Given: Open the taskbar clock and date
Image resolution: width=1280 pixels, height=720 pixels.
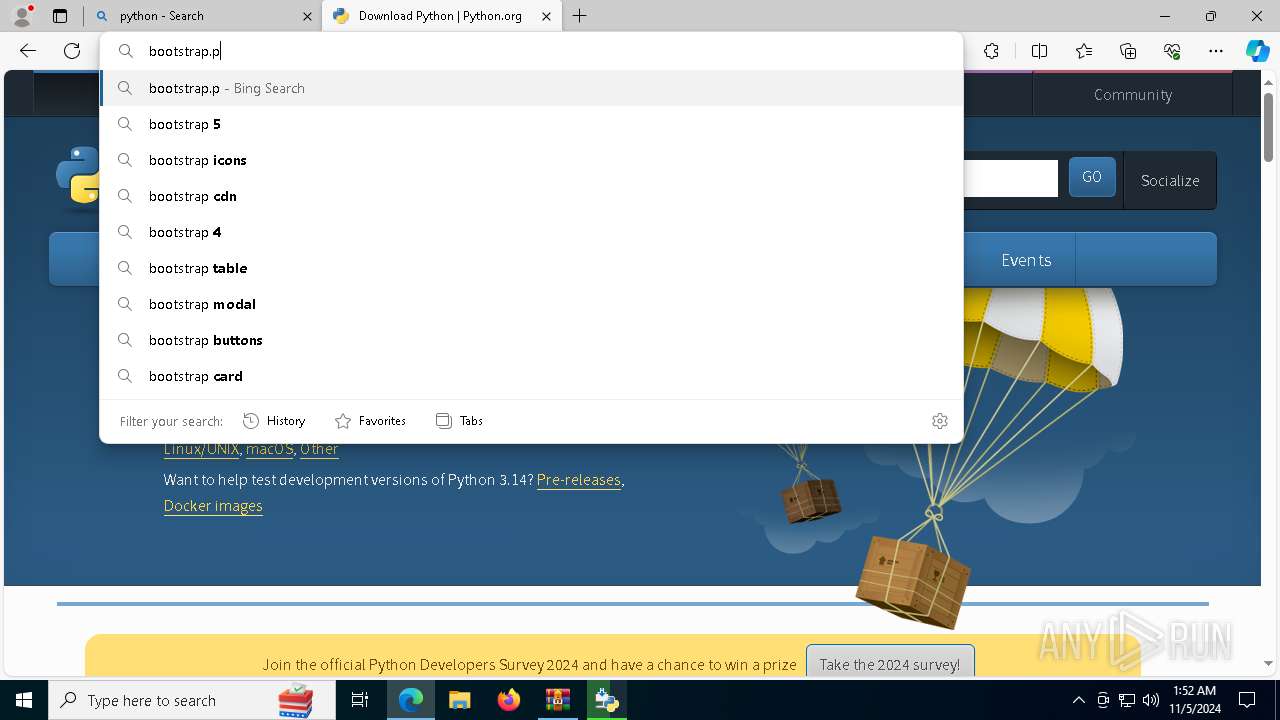Looking at the screenshot, I should click(1194, 700).
